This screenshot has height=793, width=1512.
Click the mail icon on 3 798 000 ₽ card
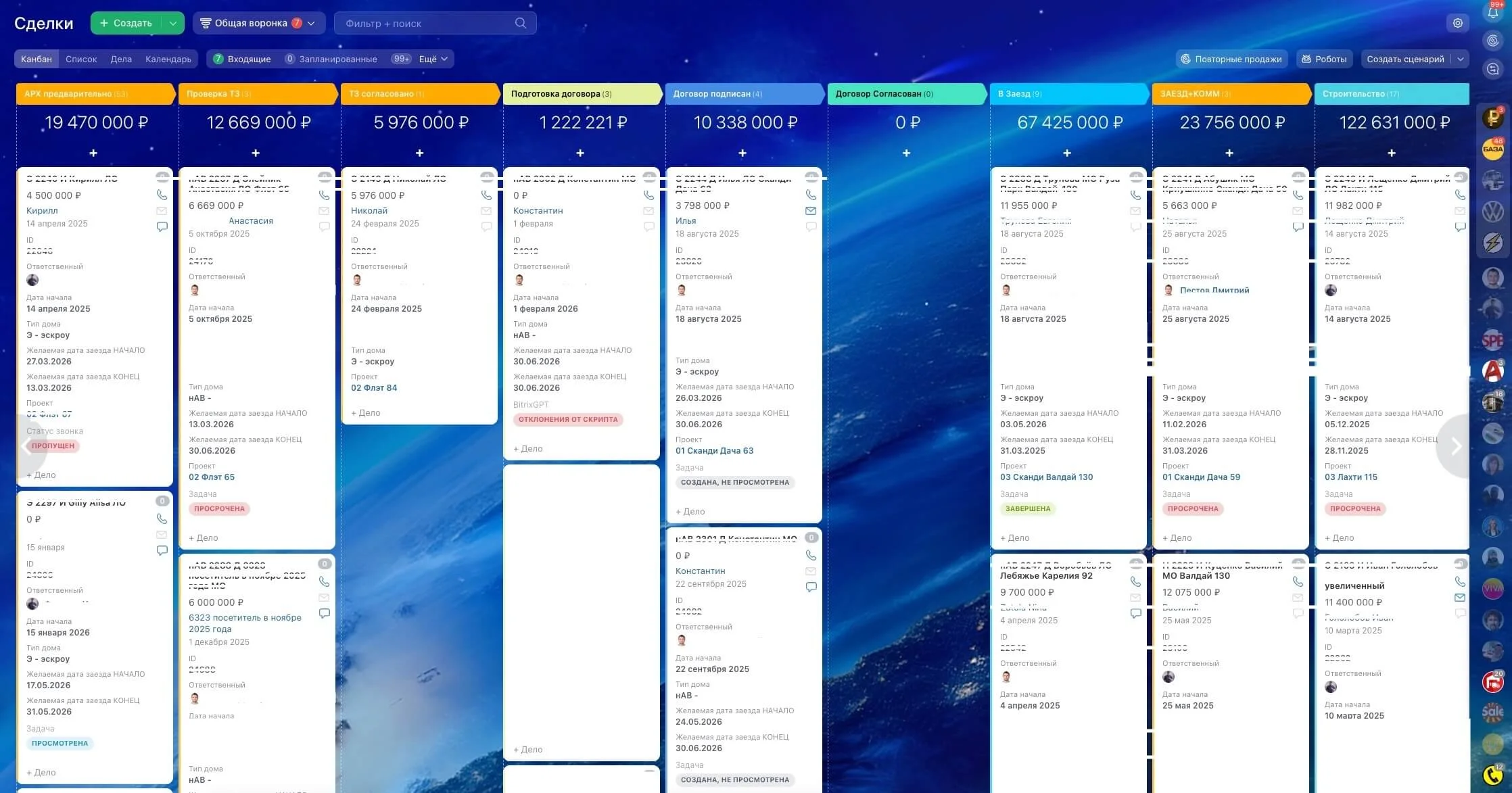[811, 211]
